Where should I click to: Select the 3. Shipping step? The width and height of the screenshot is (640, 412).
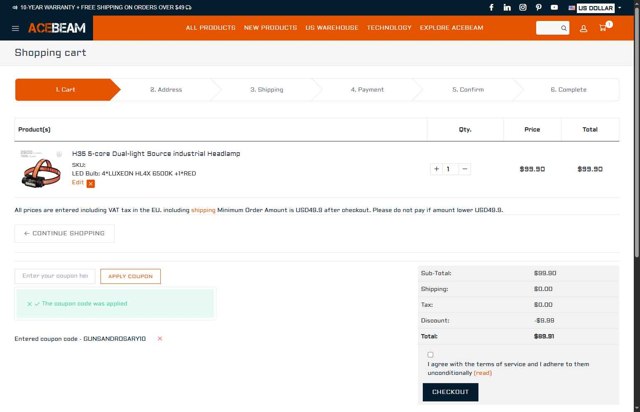click(267, 89)
